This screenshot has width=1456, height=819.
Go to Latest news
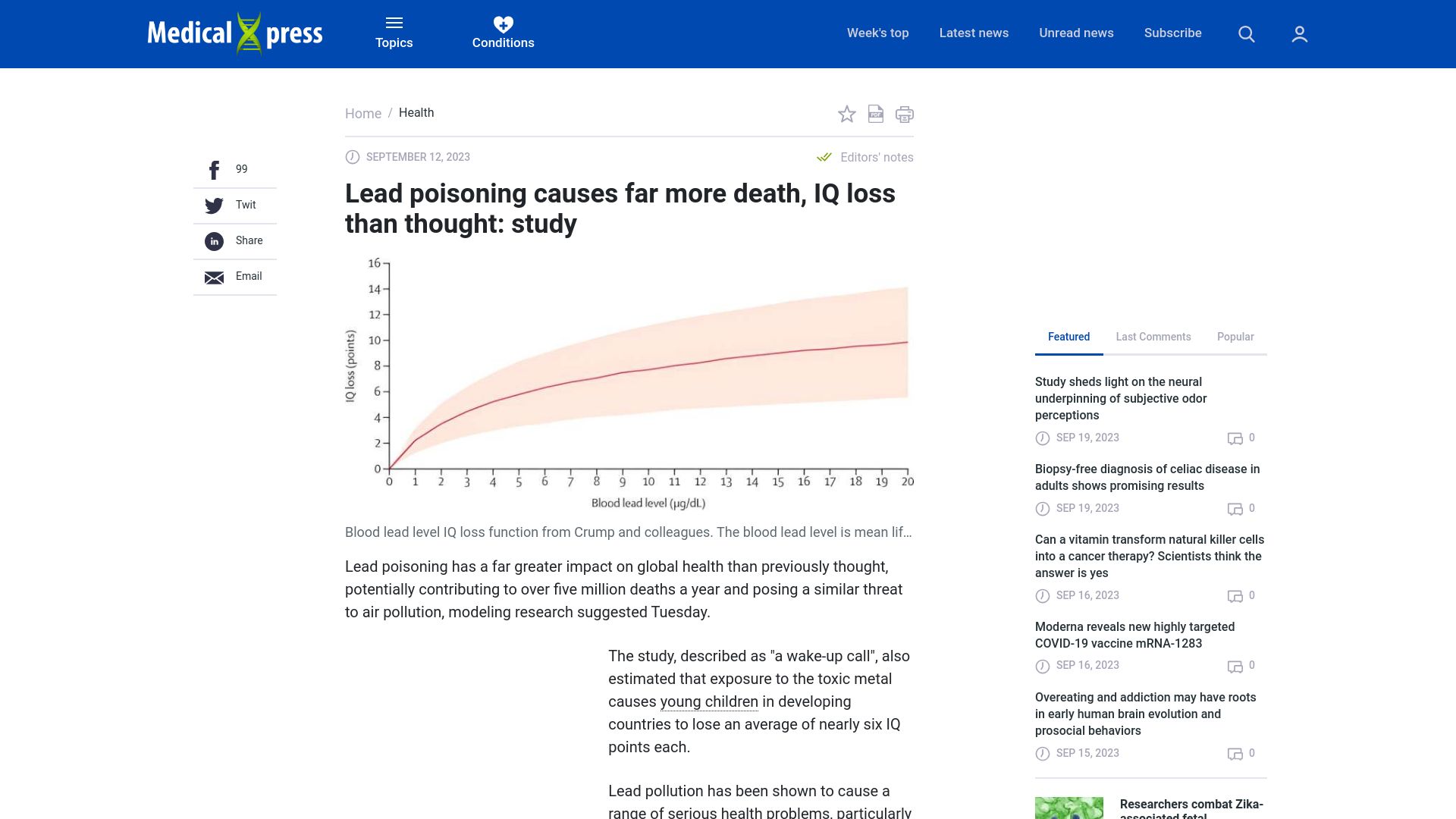[974, 33]
